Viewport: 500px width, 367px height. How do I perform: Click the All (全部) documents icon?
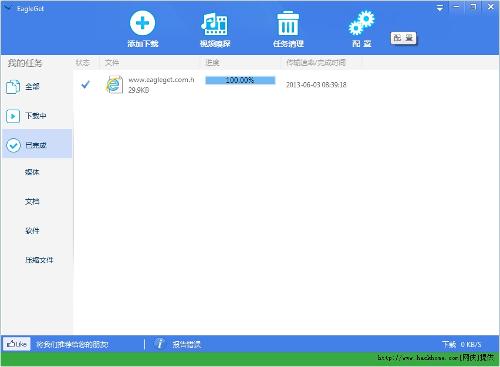13,87
